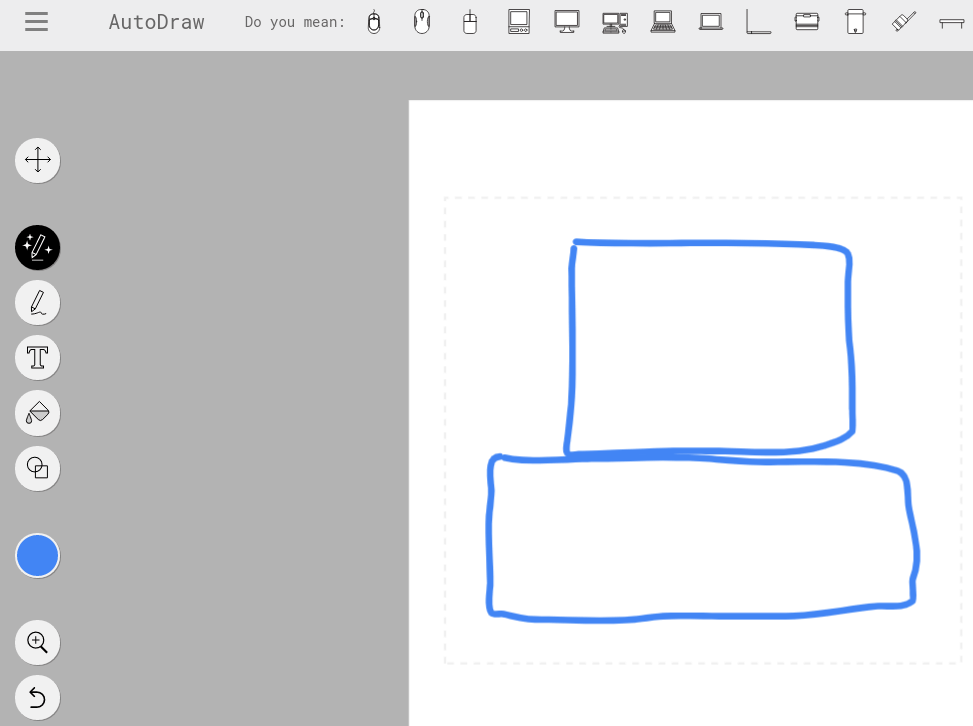This screenshot has width=973, height=726.
Task: Select the Type text tool
Action: pos(38,358)
